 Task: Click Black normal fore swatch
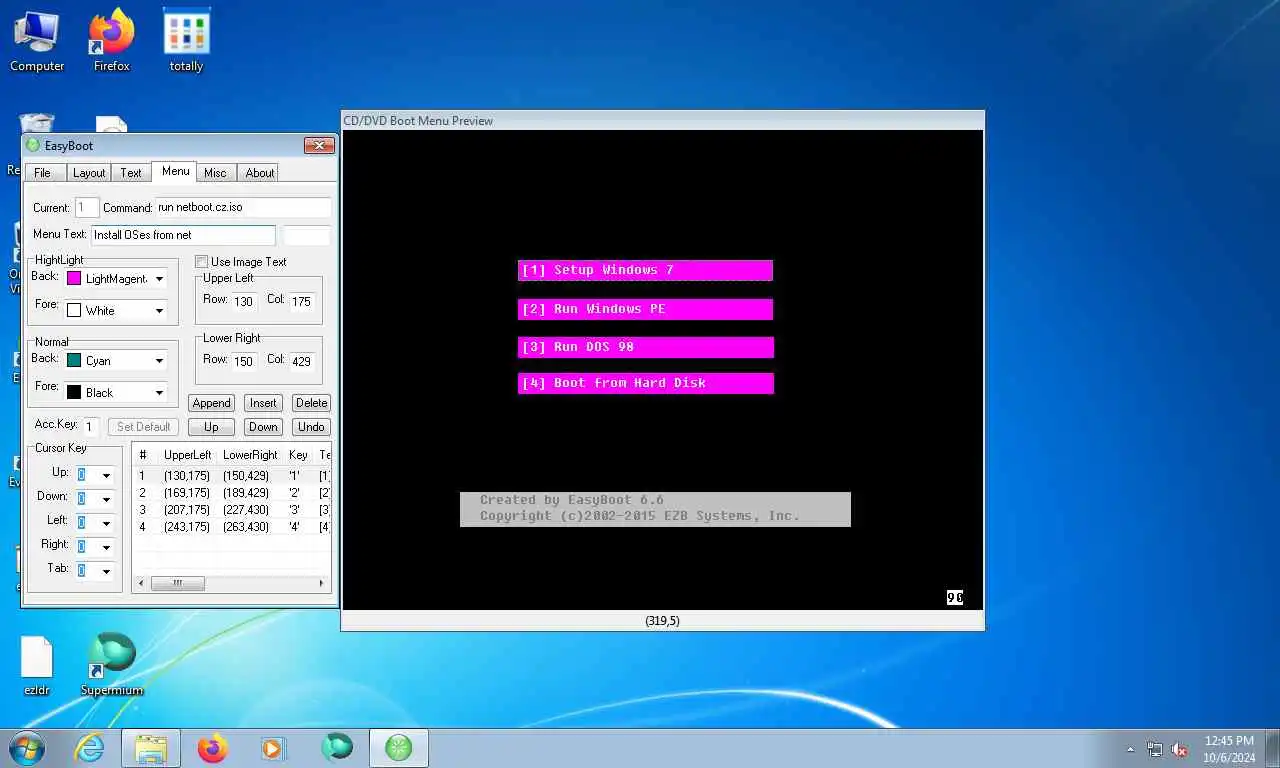(74, 393)
